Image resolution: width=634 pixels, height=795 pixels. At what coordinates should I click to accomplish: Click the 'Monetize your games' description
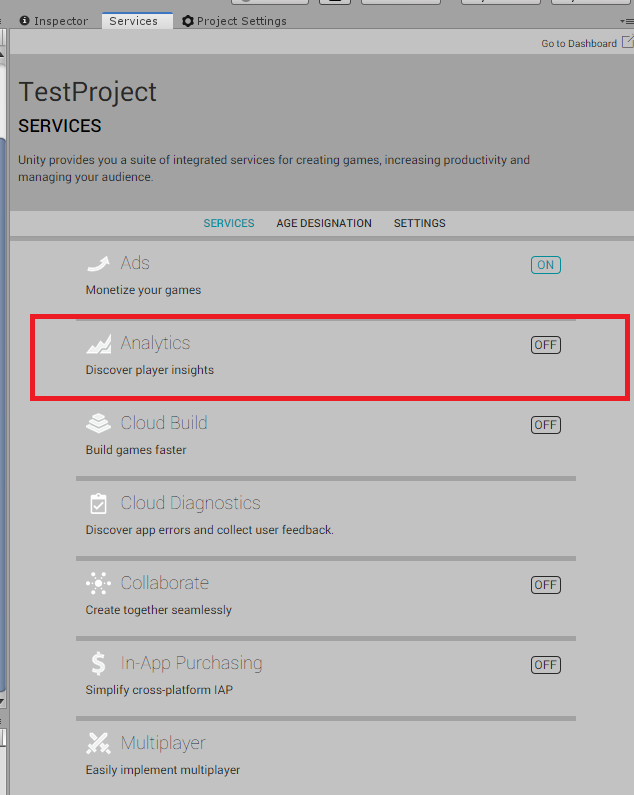click(144, 290)
